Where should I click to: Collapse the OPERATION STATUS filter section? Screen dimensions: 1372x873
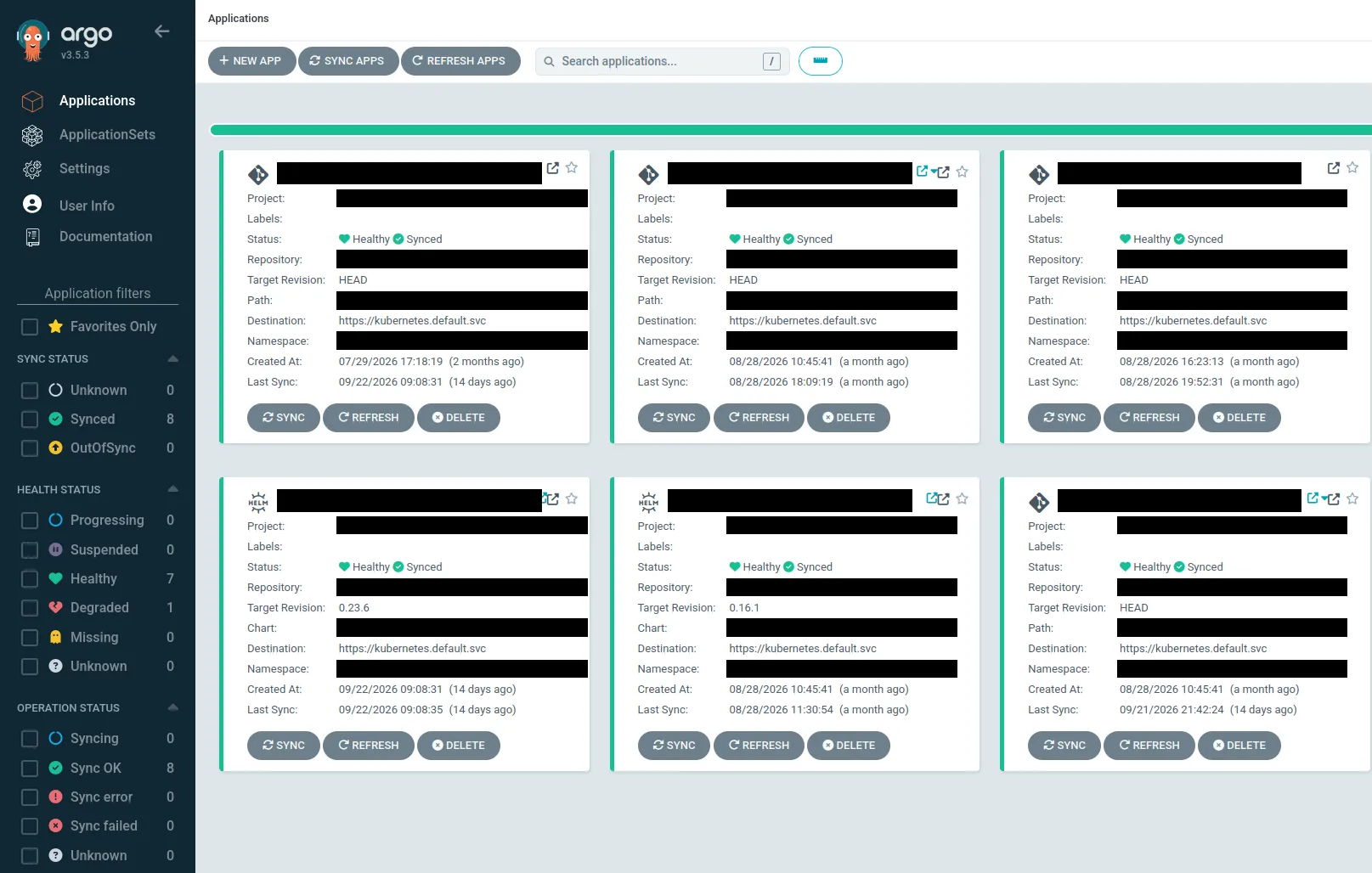click(x=172, y=707)
